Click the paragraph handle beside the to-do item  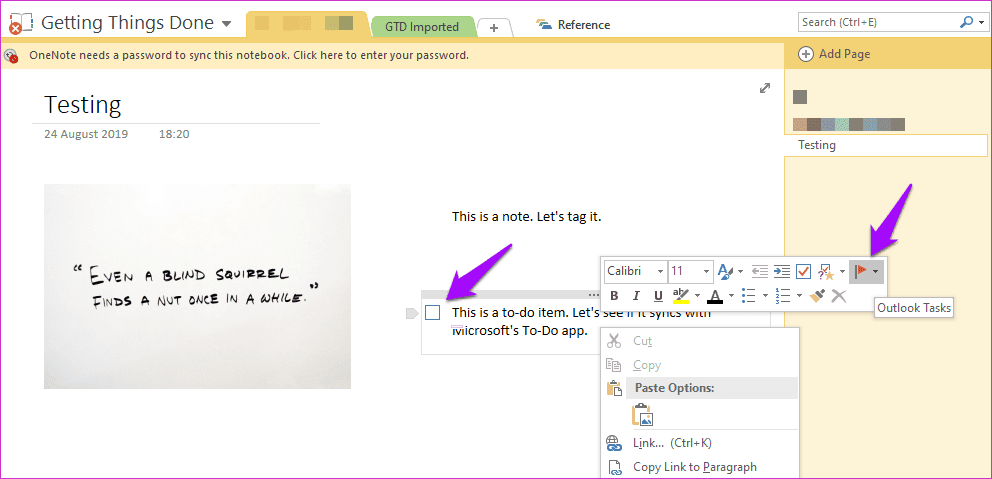click(412, 313)
